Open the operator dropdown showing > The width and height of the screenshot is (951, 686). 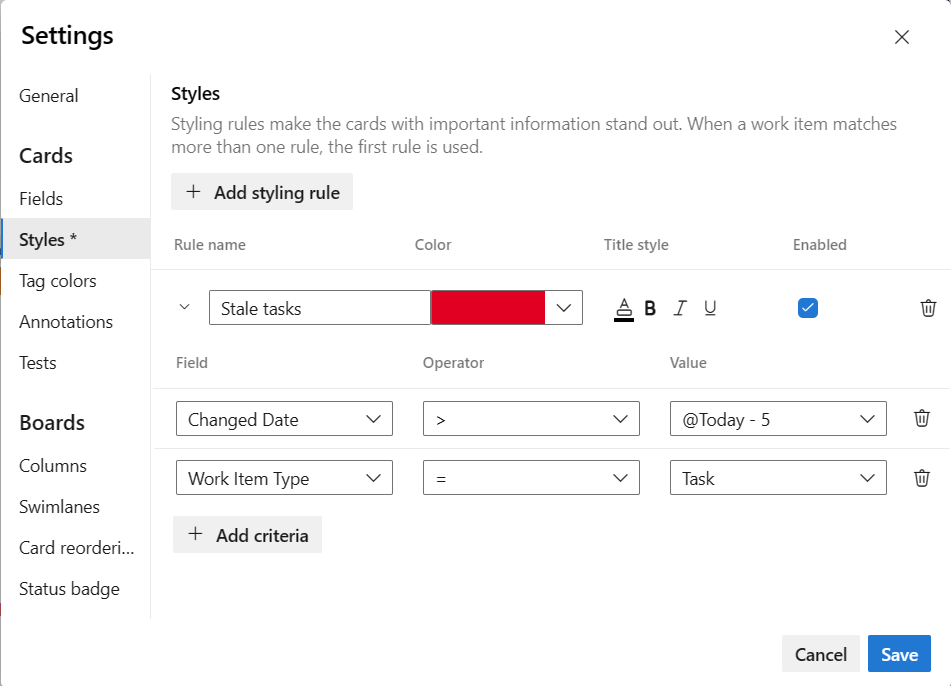[531, 418]
